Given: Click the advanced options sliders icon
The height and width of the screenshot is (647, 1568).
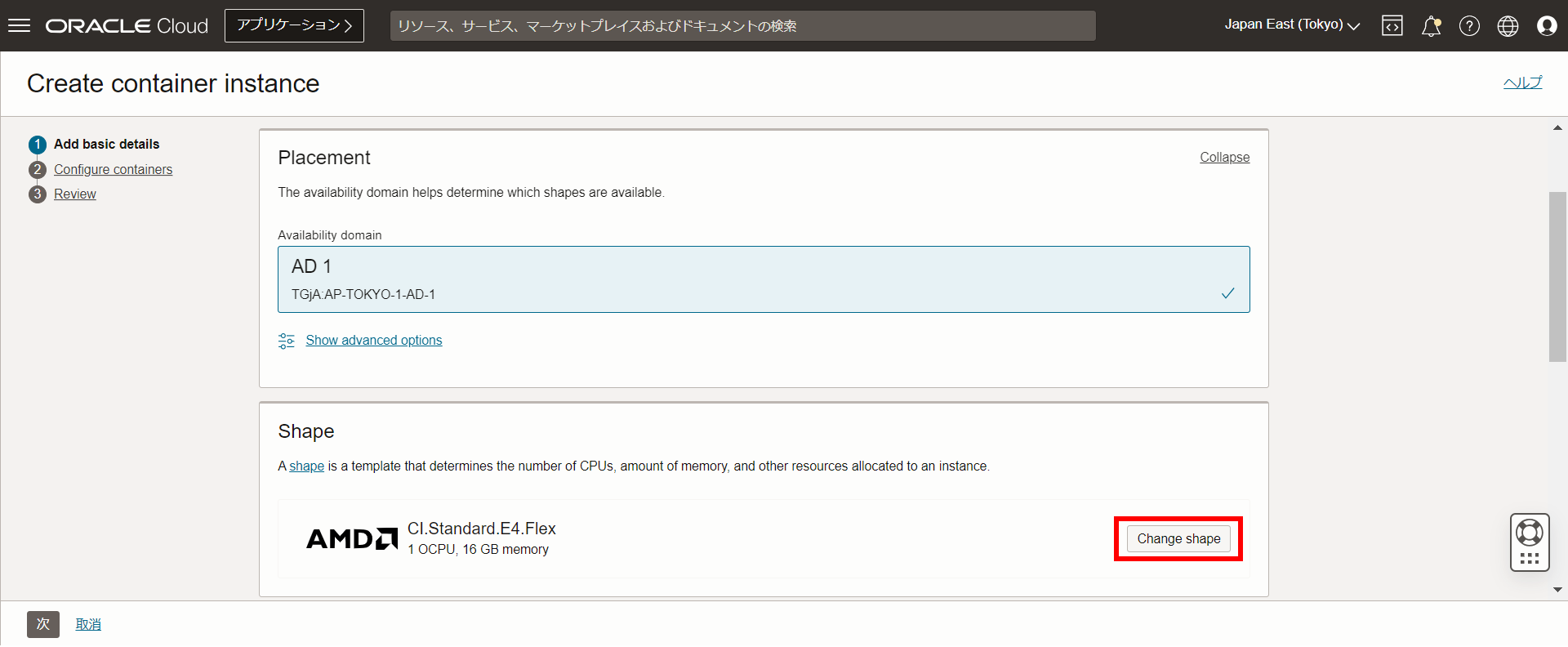Looking at the screenshot, I should [286, 341].
